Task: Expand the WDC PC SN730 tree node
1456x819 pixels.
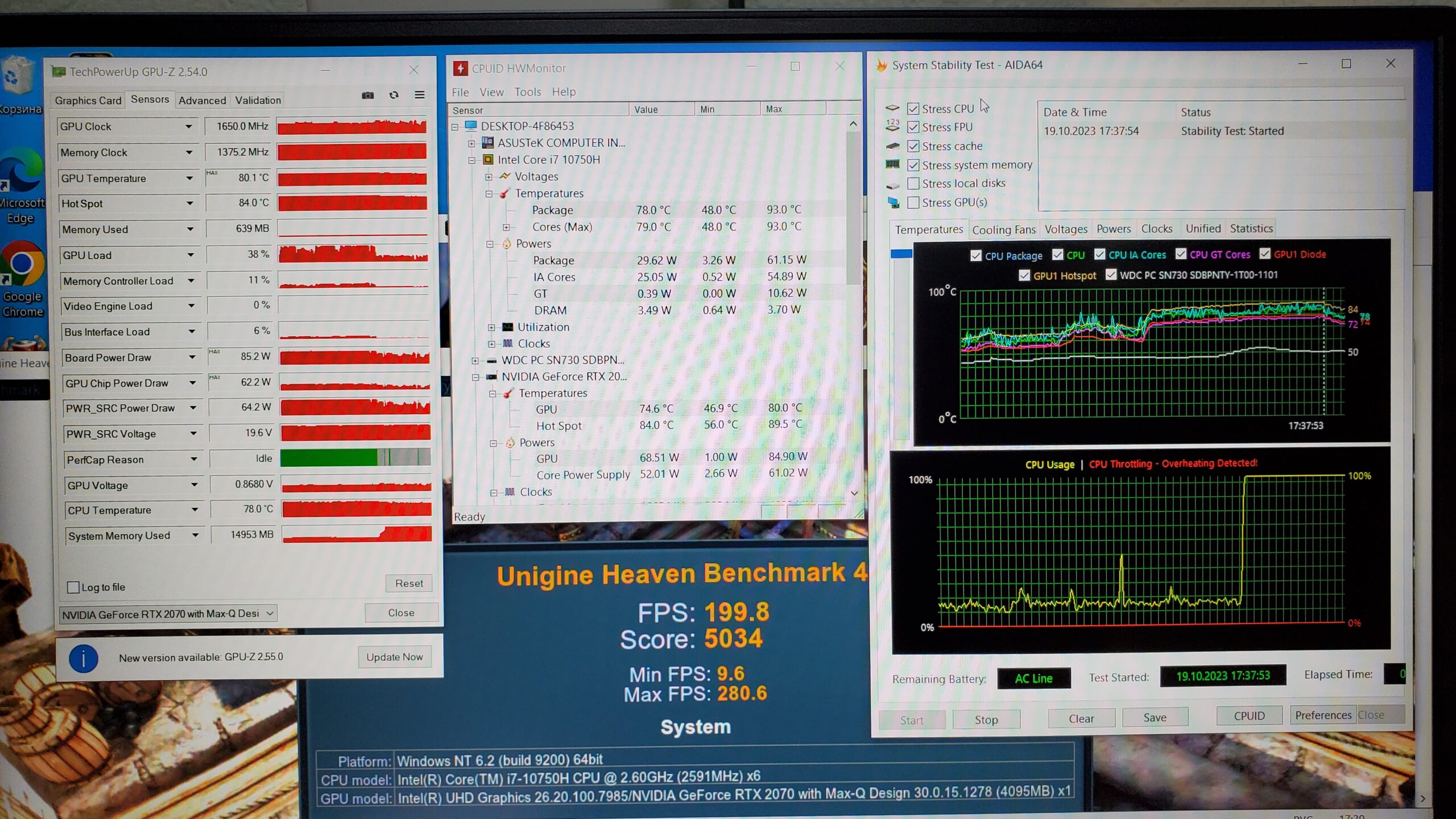Action: pyautogui.click(x=475, y=361)
